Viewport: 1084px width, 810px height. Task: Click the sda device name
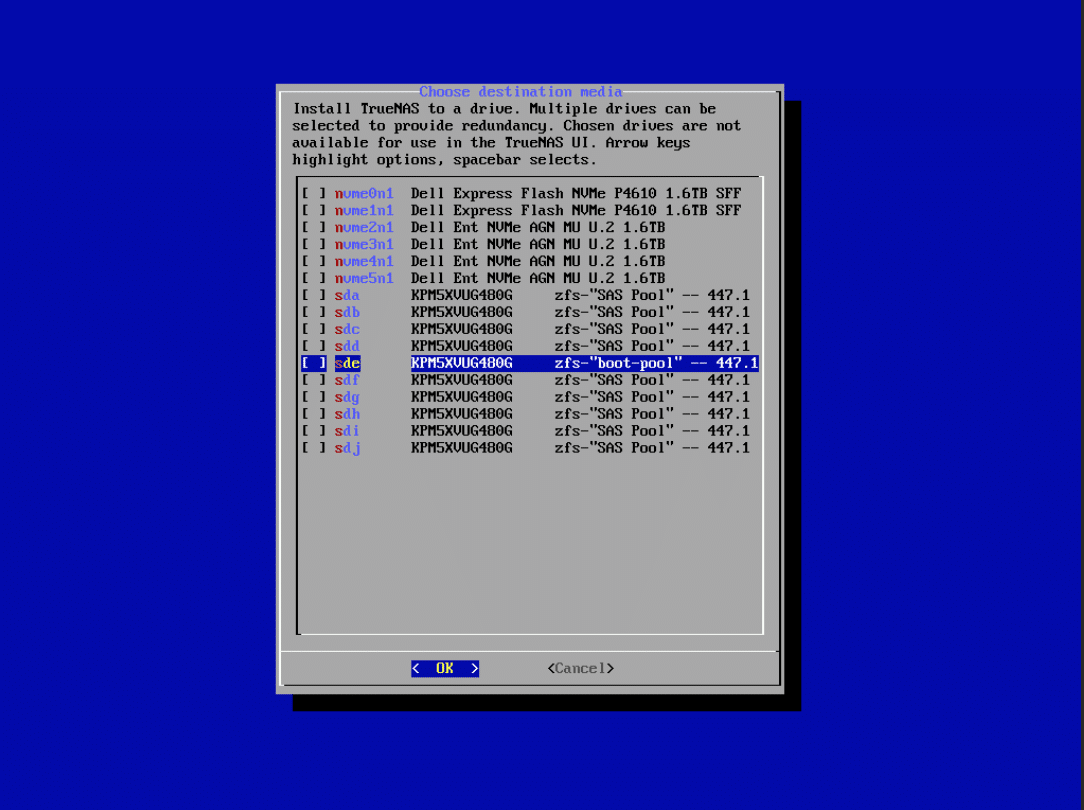(347, 295)
